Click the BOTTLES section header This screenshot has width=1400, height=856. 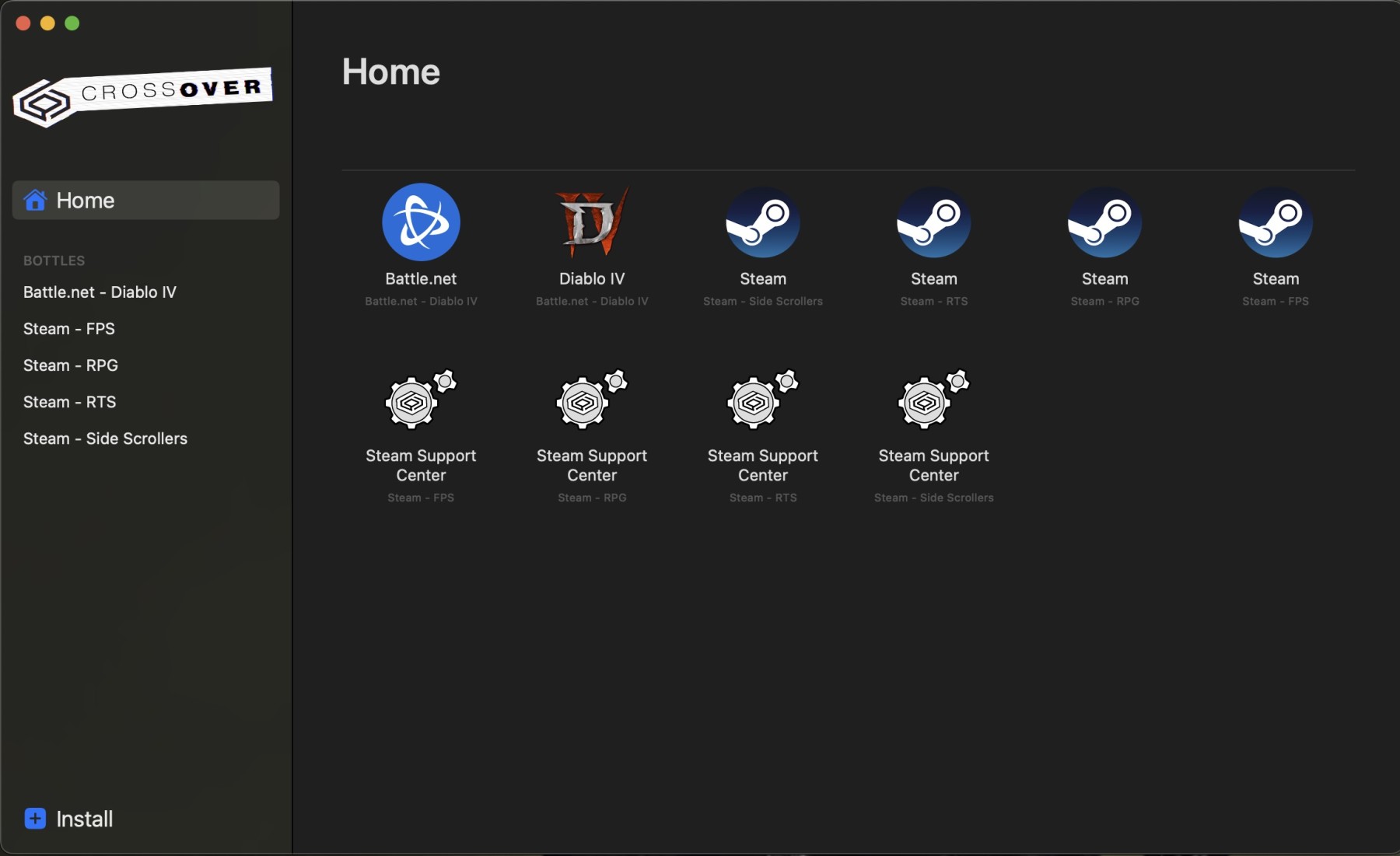tap(54, 260)
